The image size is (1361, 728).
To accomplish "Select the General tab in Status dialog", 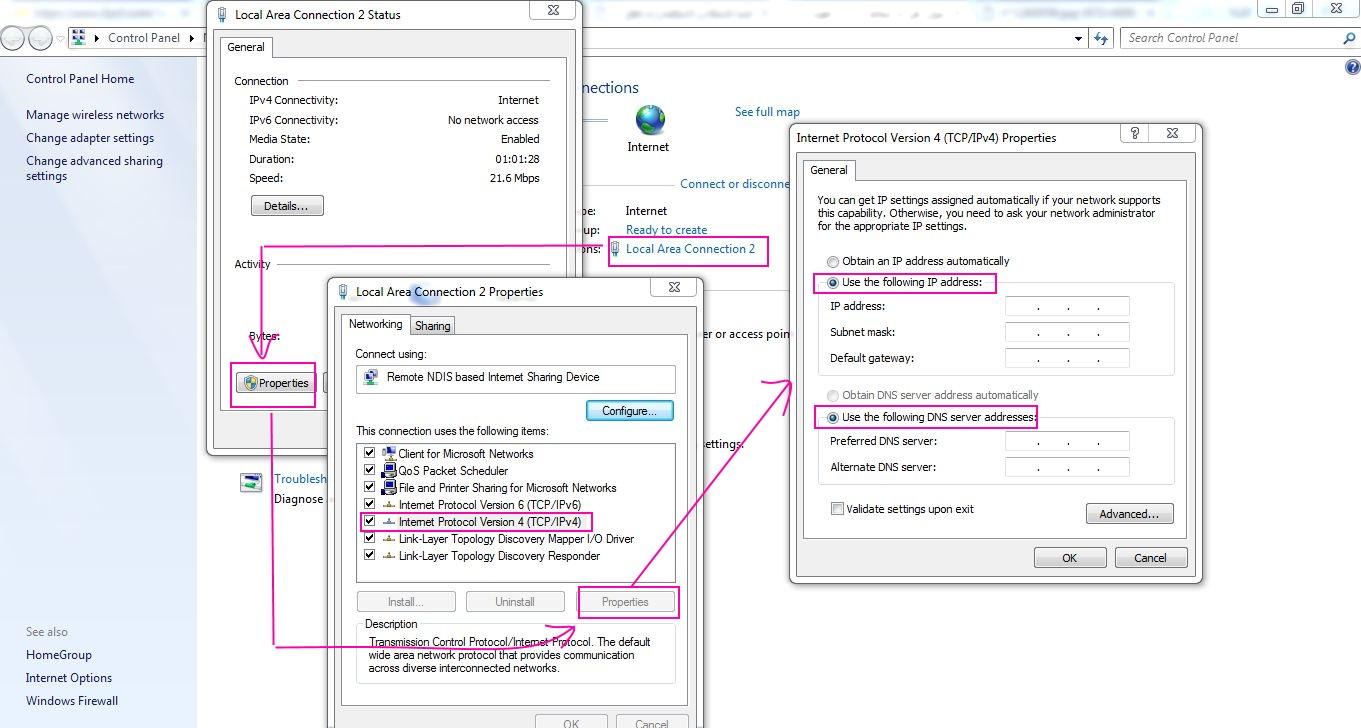I will click(x=246, y=47).
